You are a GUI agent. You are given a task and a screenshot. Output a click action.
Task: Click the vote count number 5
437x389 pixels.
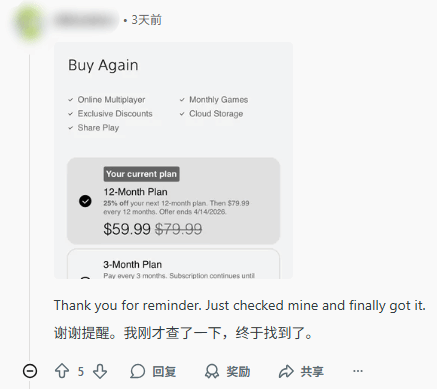coord(81,371)
